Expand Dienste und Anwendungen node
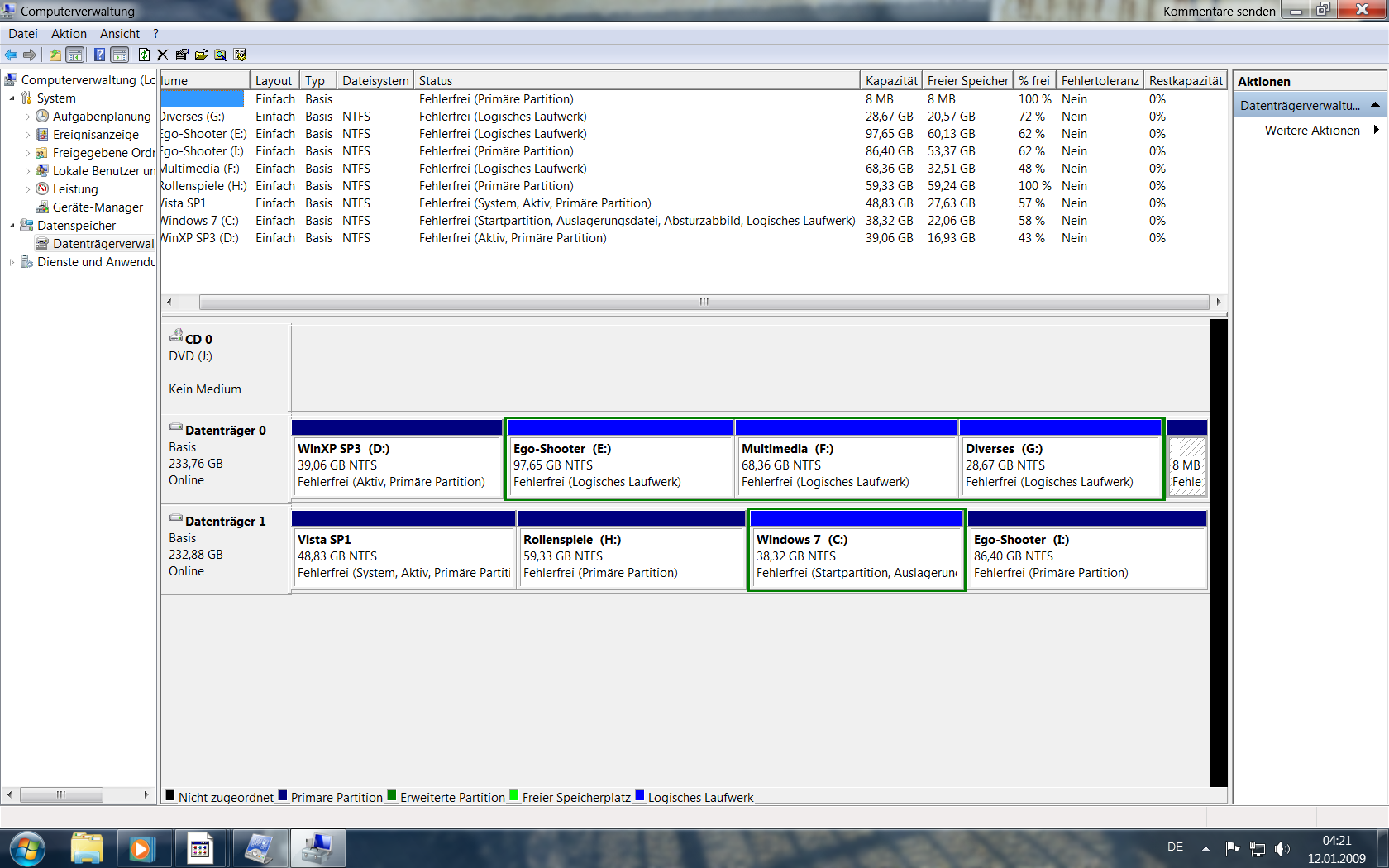 [12, 262]
